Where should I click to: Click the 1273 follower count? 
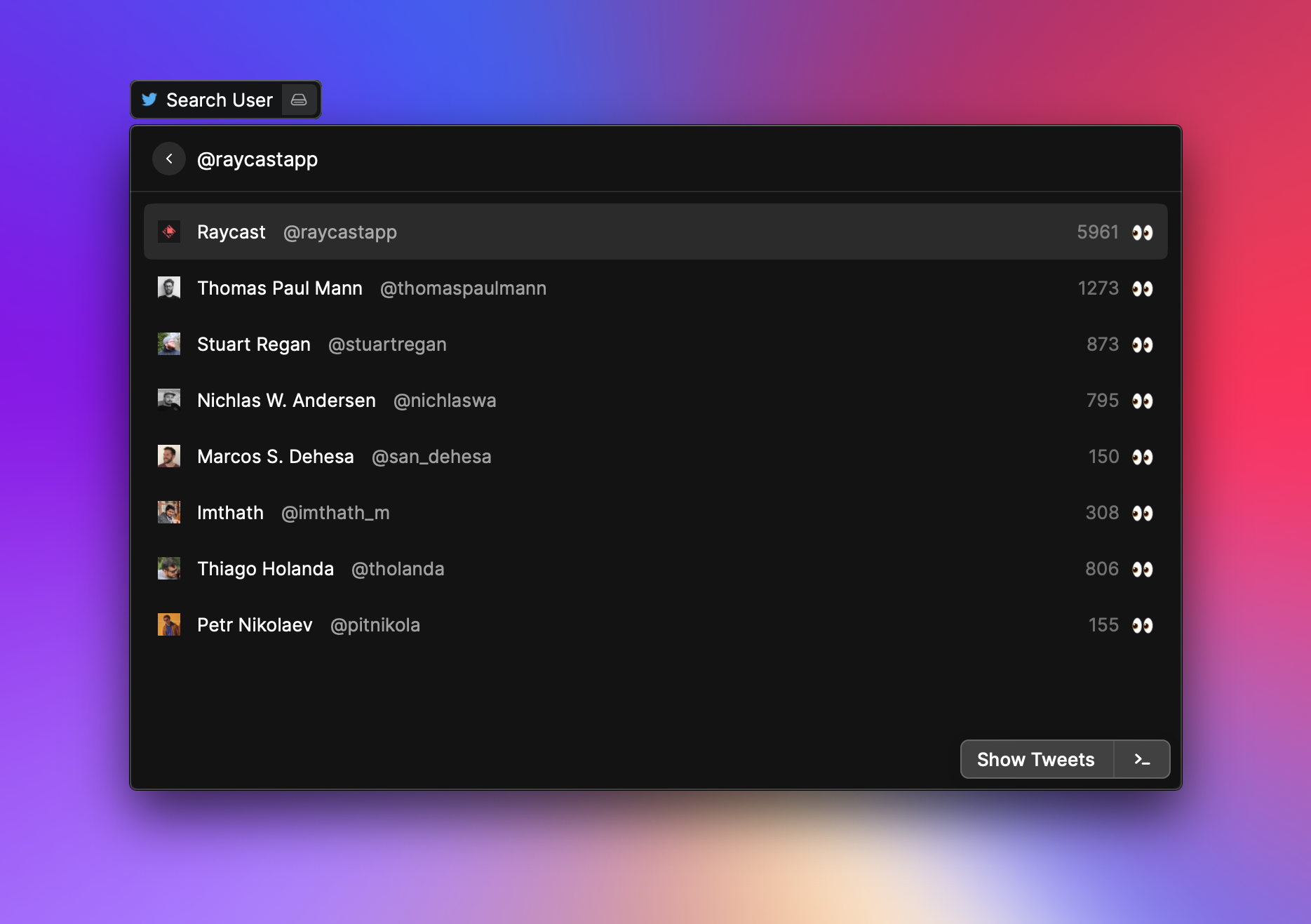1098,288
